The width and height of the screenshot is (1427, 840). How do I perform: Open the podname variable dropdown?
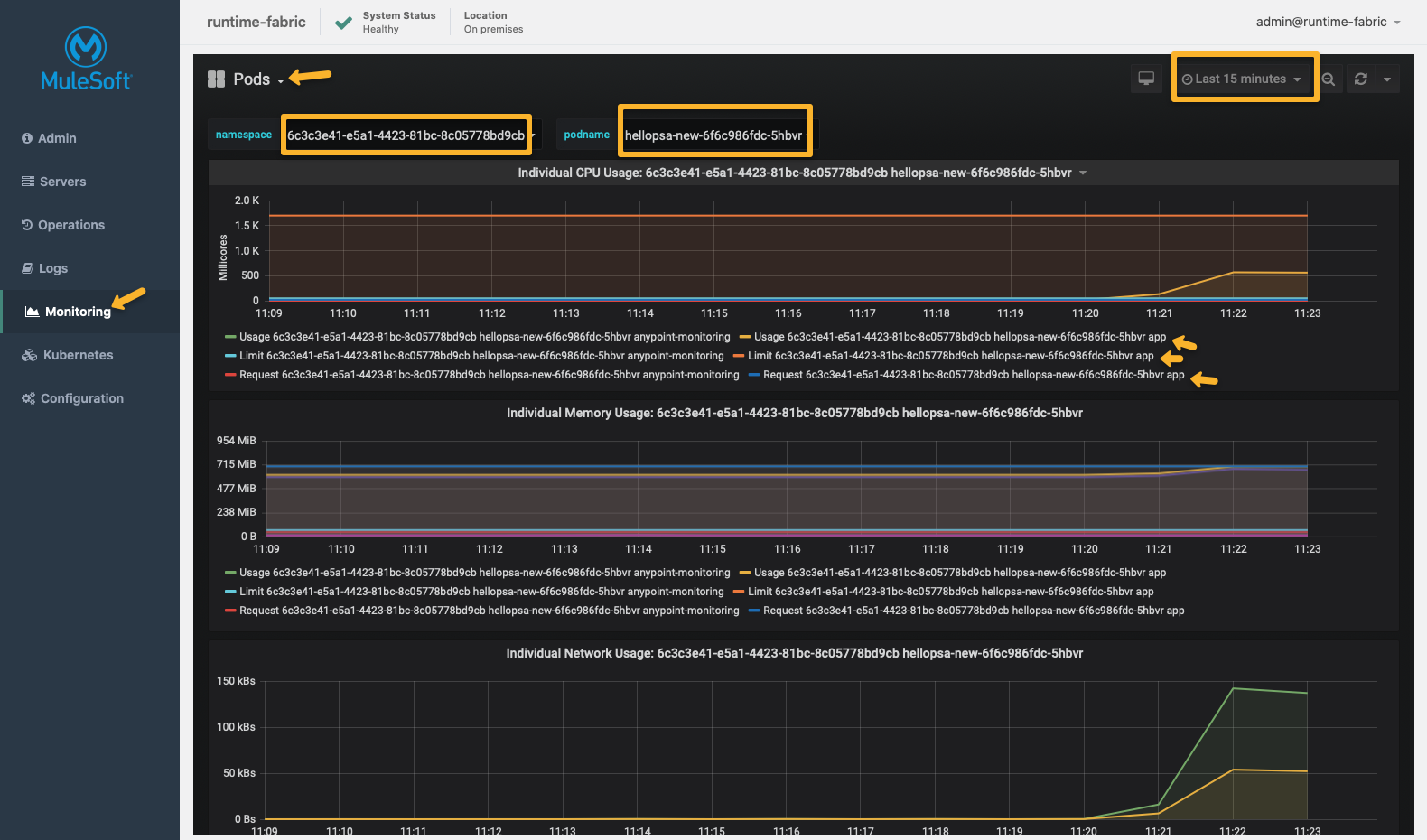(x=714, y=135)
